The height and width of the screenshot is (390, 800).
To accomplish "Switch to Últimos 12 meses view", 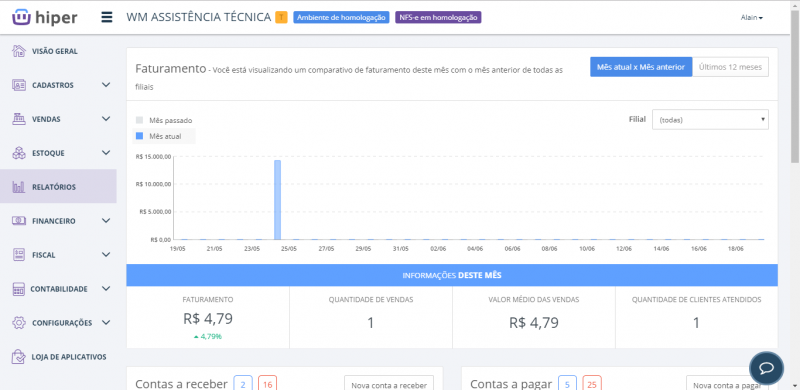I will [730, 67].
